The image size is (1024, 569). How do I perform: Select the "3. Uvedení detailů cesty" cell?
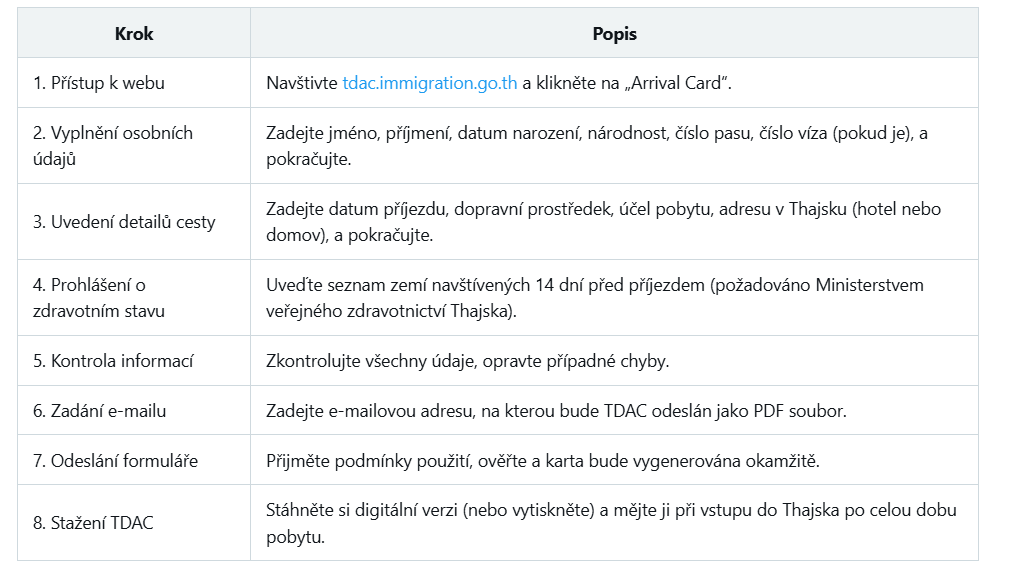[x=124, y=222]
